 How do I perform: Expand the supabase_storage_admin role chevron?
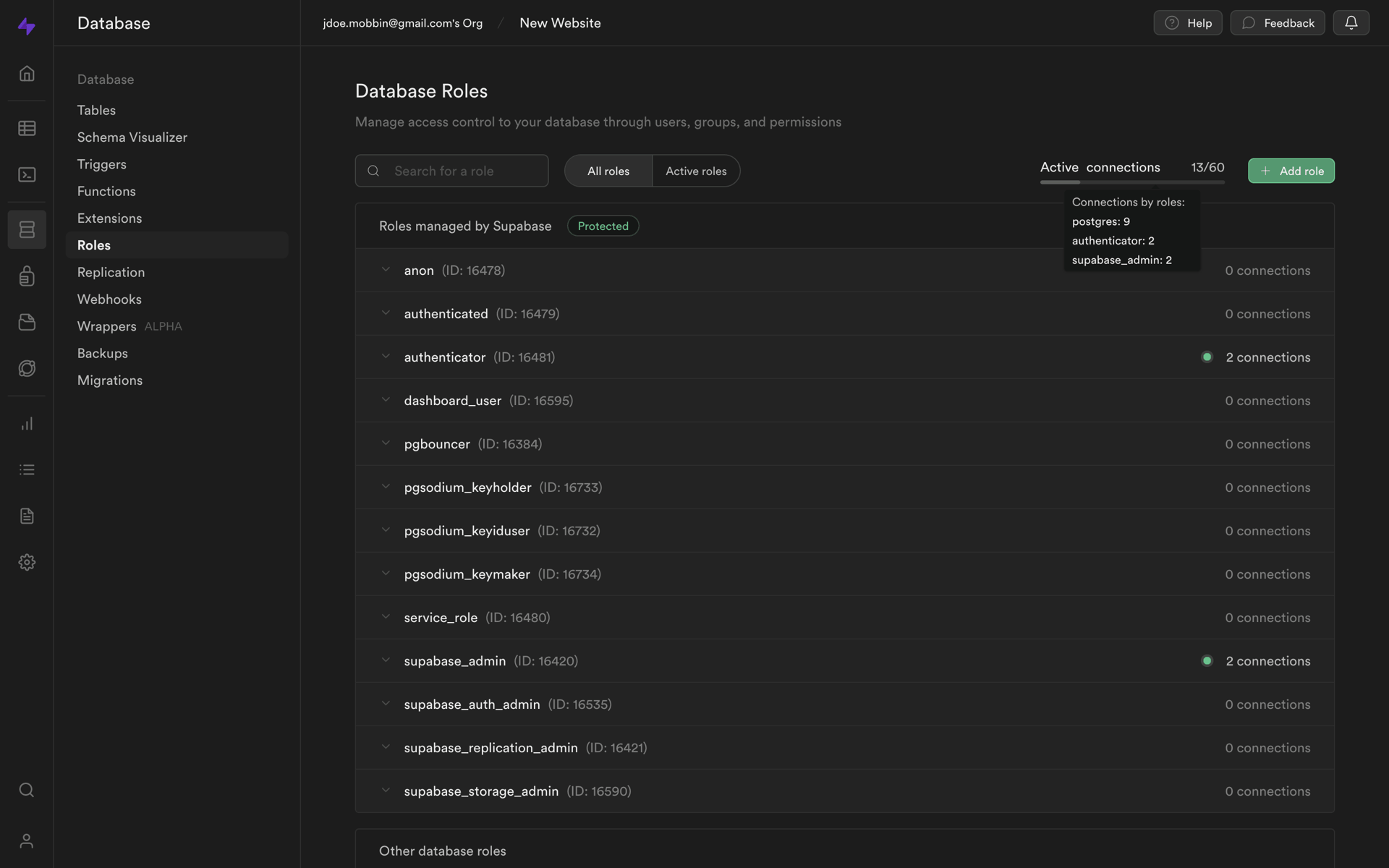(386, 791)
